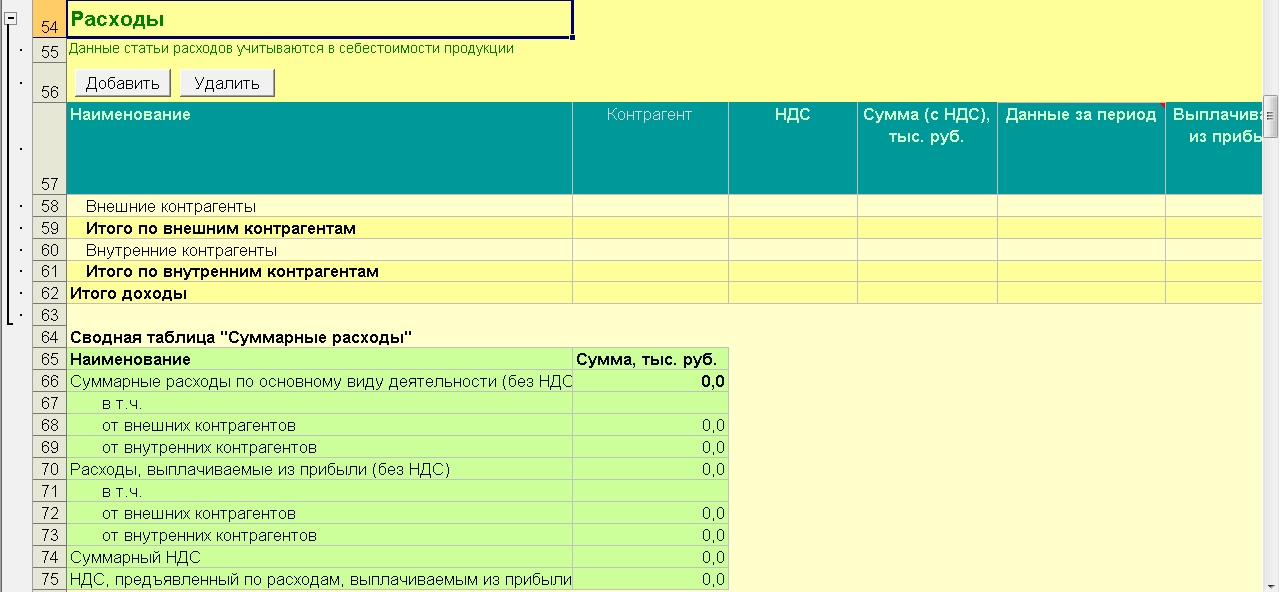Image resolution: width=1280 pixels, height=592 pixels.
Task: Select the Расходы title cell
Action: [x=319, y=19]
